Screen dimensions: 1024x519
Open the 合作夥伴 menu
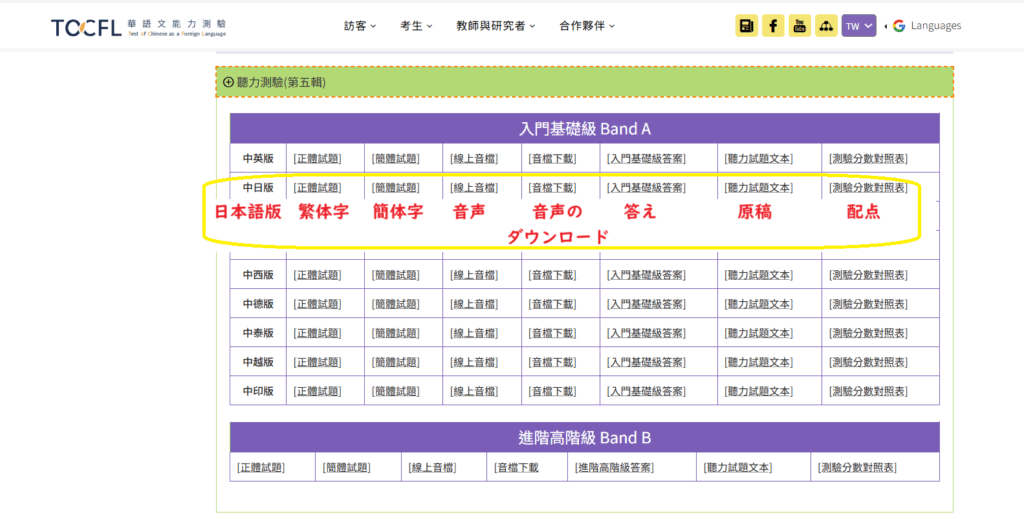tap(587, 26)
